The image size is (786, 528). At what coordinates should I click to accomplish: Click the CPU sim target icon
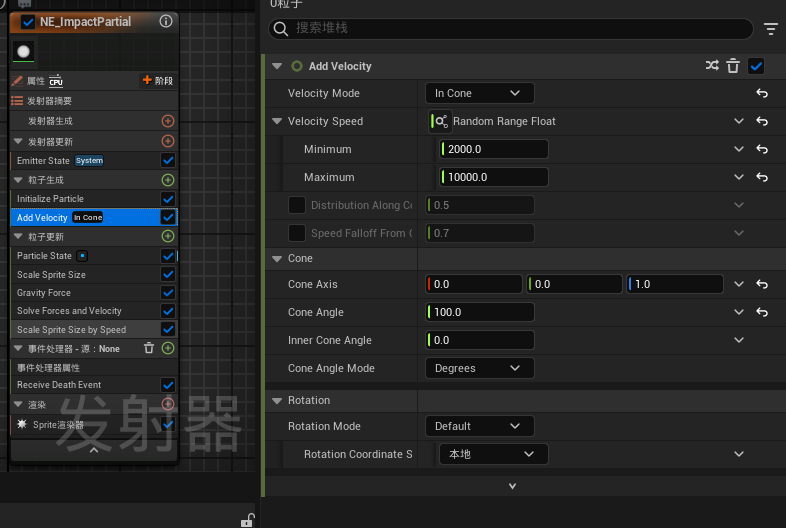tap(56, 81)
